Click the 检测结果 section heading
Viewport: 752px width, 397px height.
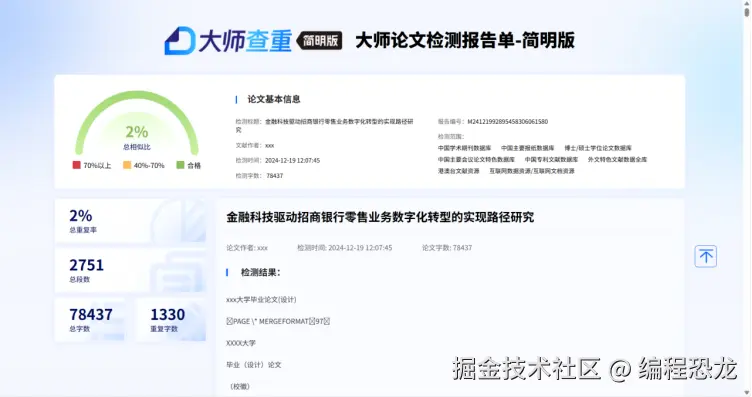[260, 272]
